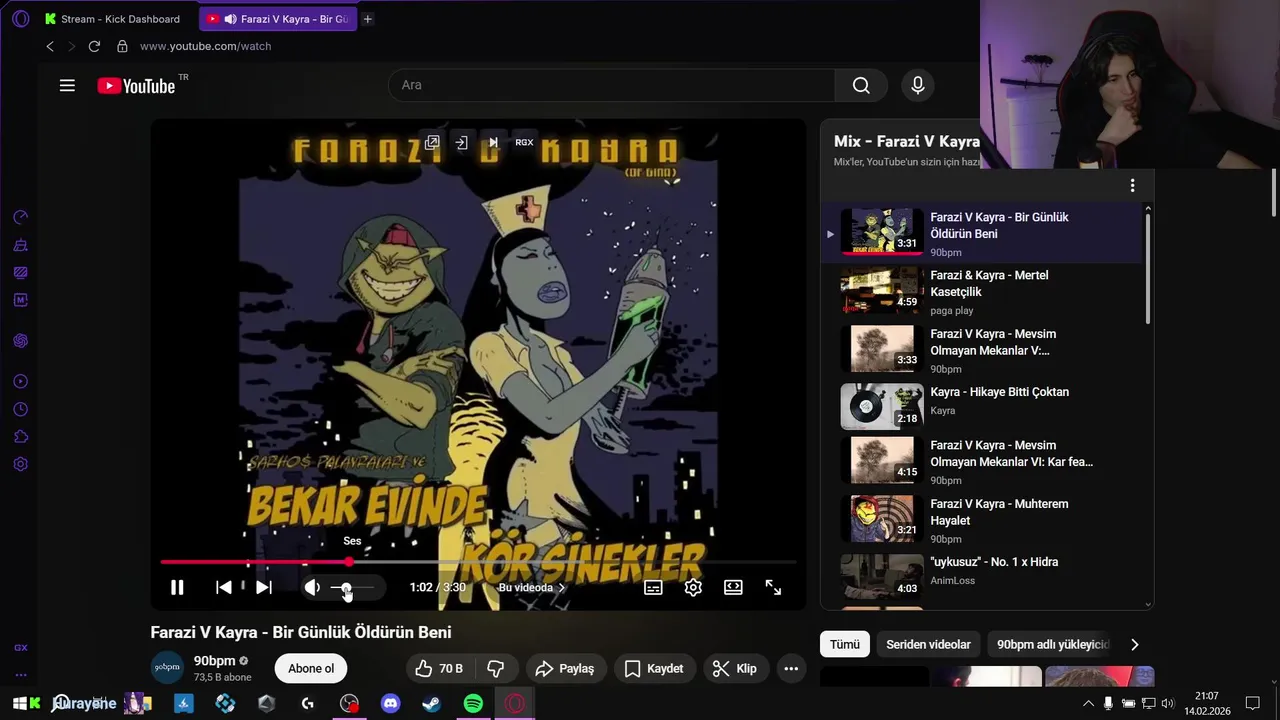Show hidden system tray icons
This screenshot has height=720, width=1280.
tap(1088, 704)
